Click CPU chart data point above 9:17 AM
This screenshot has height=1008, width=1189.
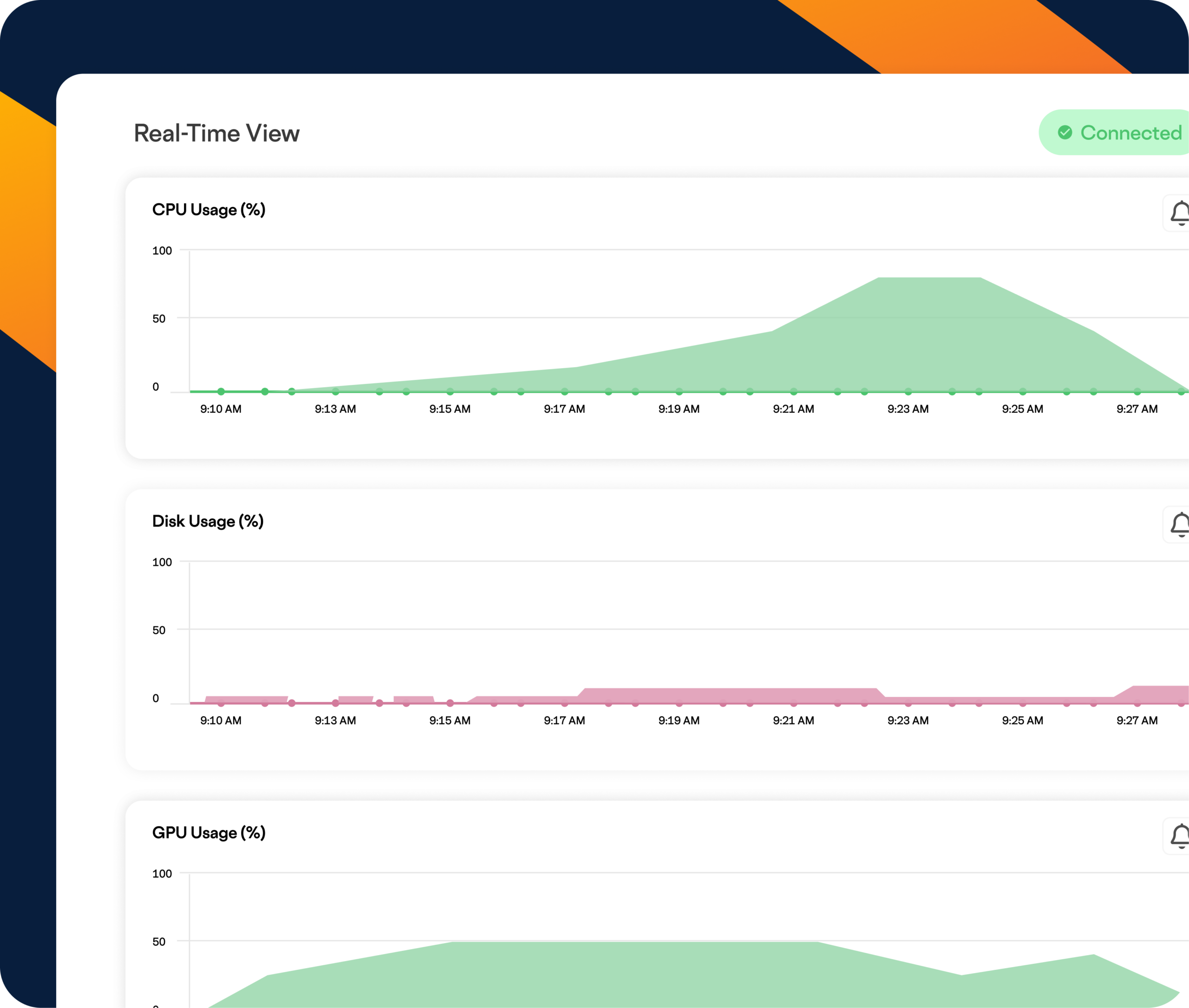pyautogui.click(x=564, y=391)
